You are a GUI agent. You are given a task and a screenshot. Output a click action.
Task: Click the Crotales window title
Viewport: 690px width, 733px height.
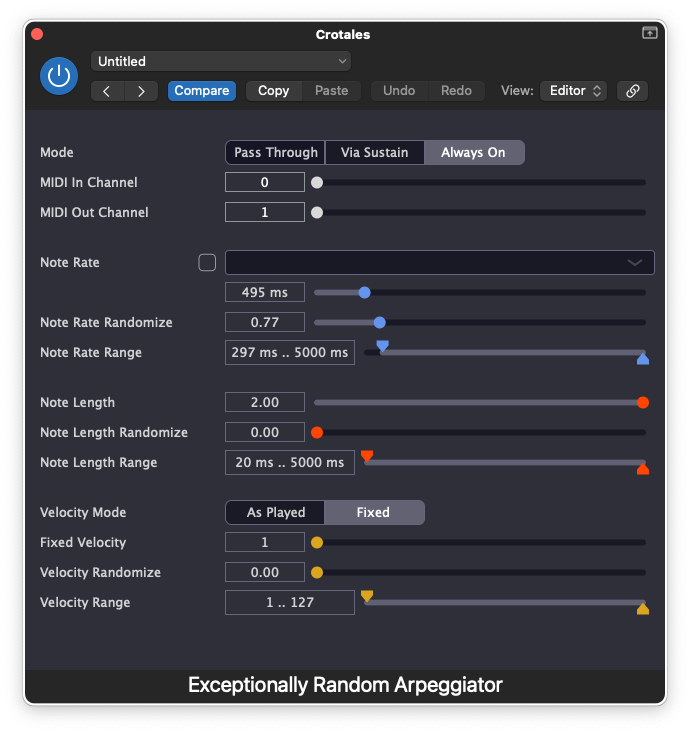coord(343,35)
